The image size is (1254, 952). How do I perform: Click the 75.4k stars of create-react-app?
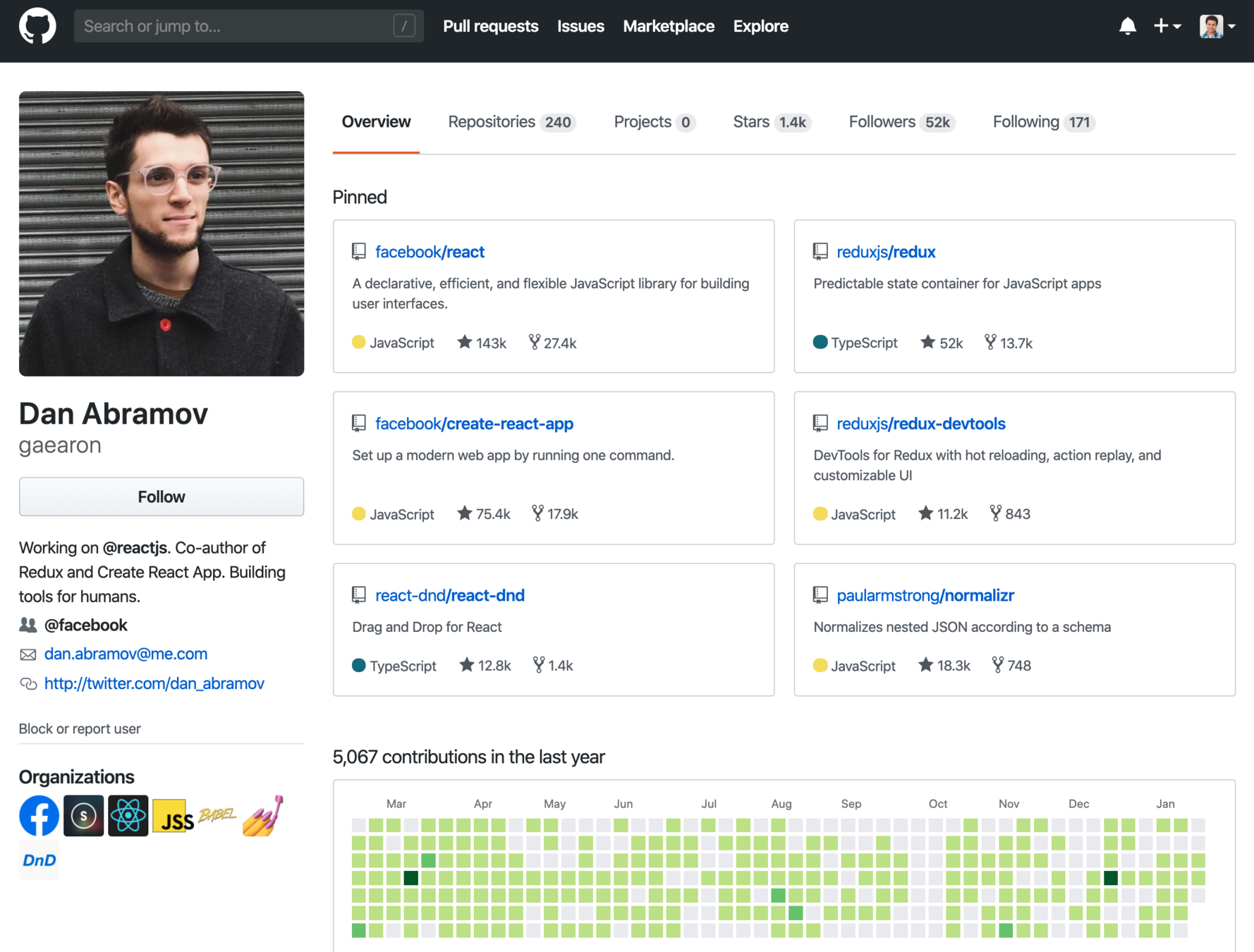pos(483,514)
